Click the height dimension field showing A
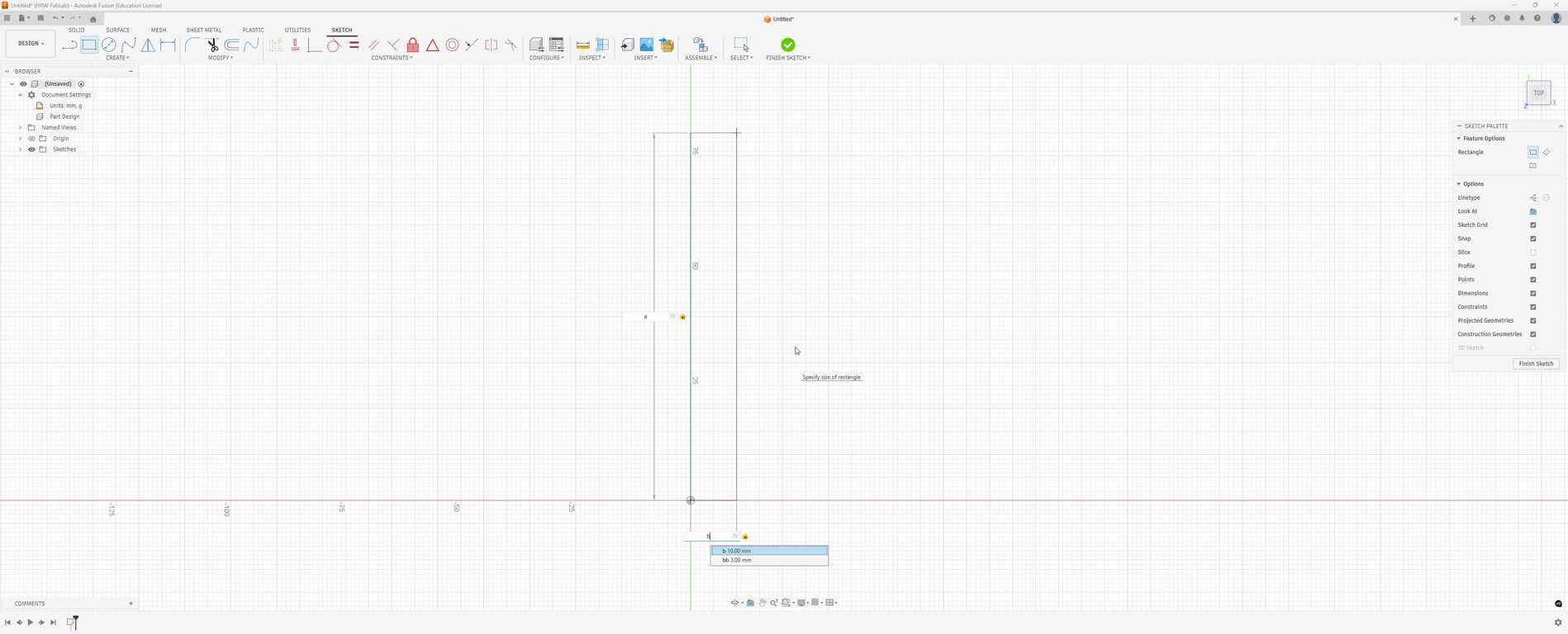 [649, 317]
